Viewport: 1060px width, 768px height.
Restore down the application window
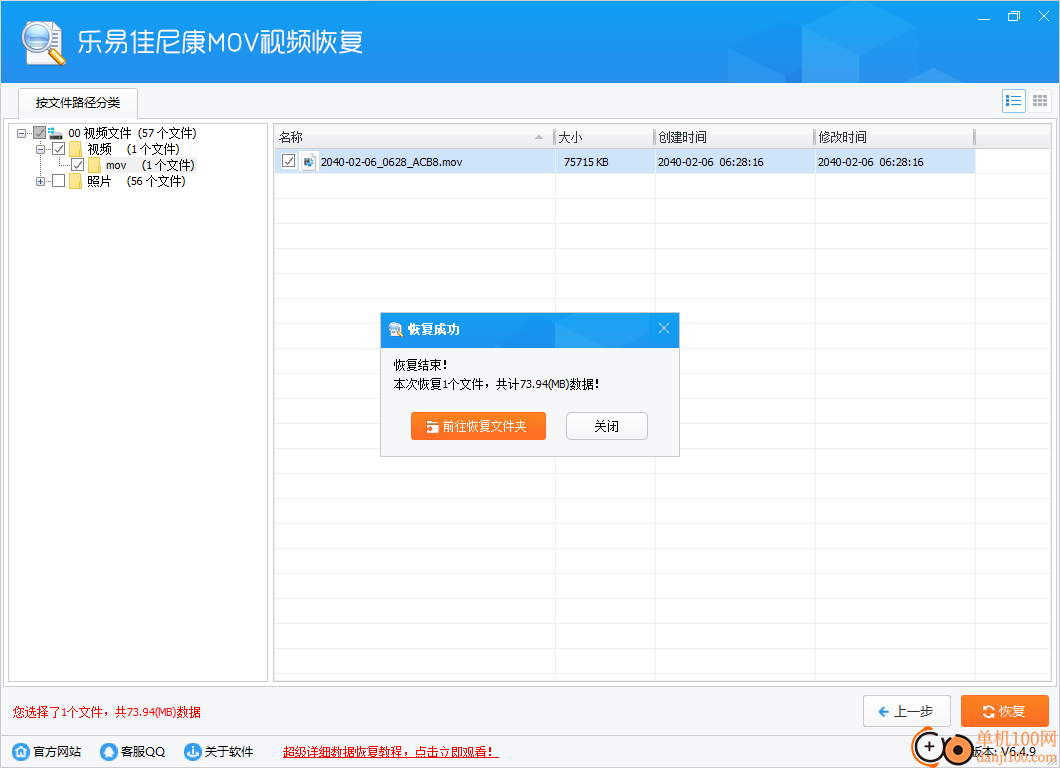[1014, 17]
